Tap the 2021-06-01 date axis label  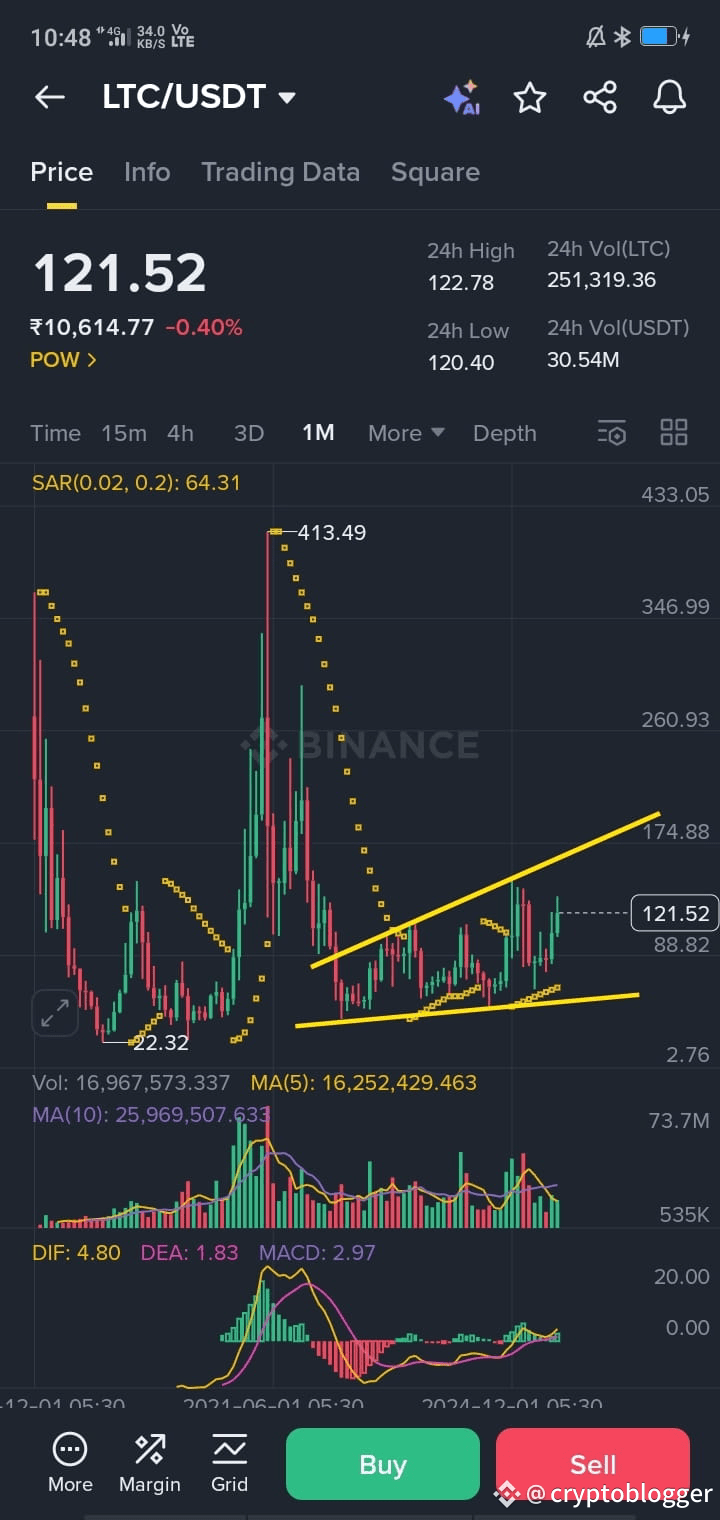(x=273, y=1403)
